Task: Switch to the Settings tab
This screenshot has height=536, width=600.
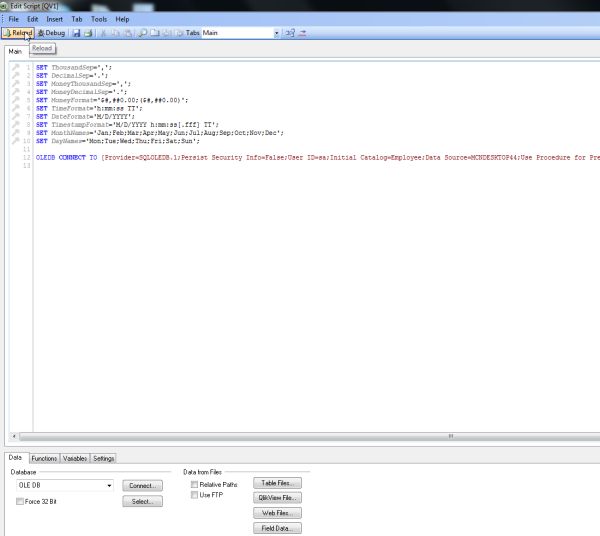Action: [104, 458]
